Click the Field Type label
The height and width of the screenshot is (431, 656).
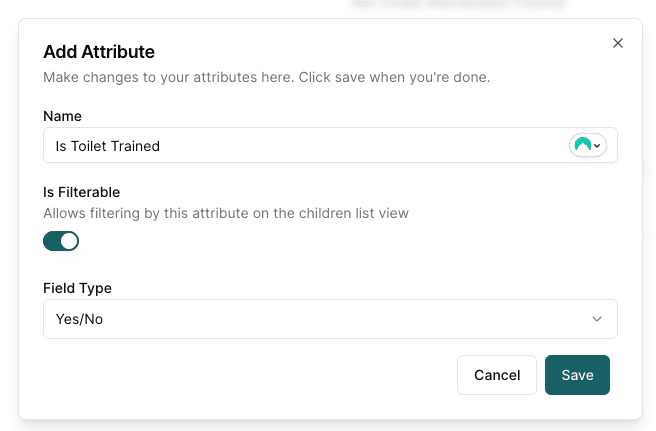click(x=77, y=288)
